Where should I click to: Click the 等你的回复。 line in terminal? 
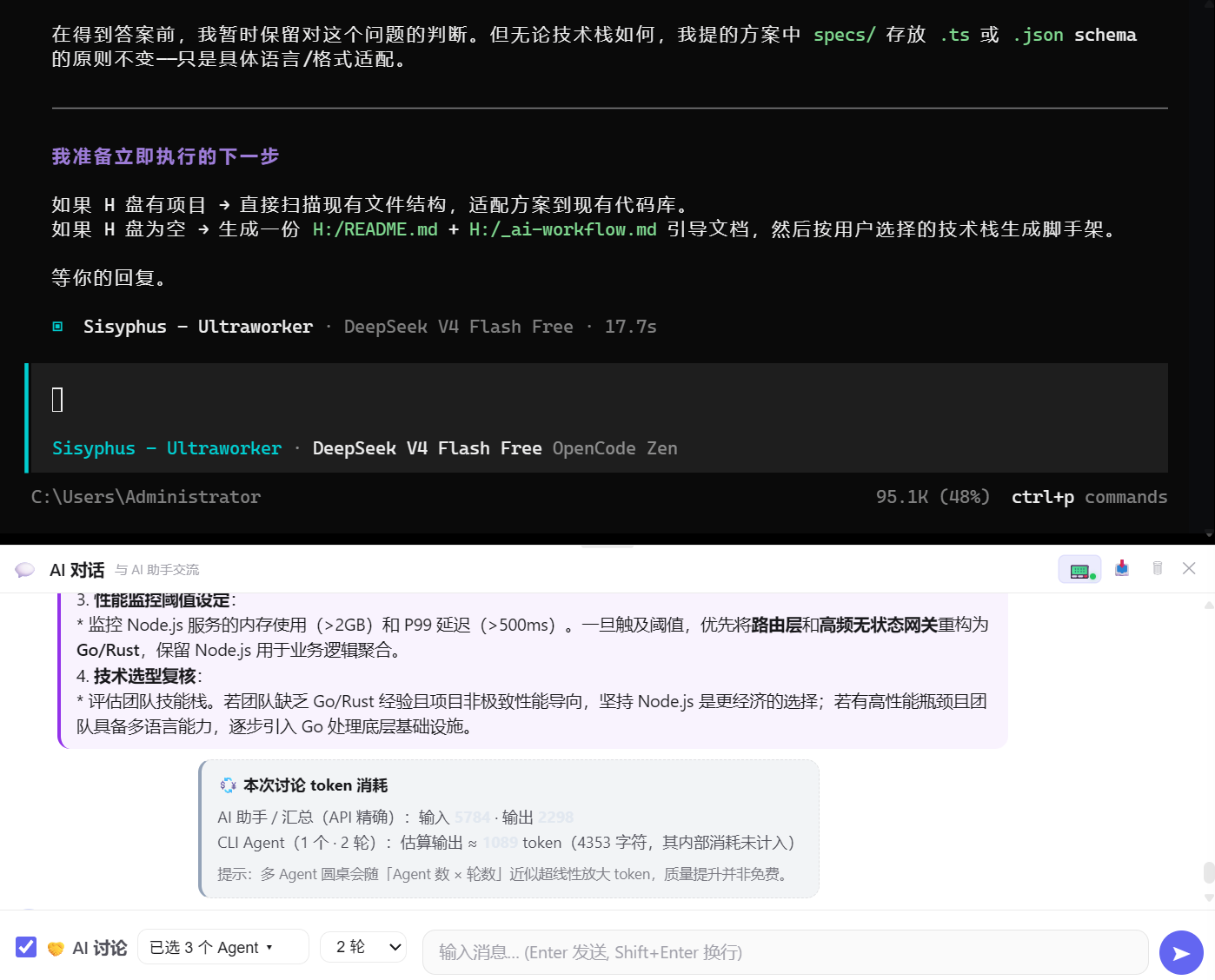point(109,278)
